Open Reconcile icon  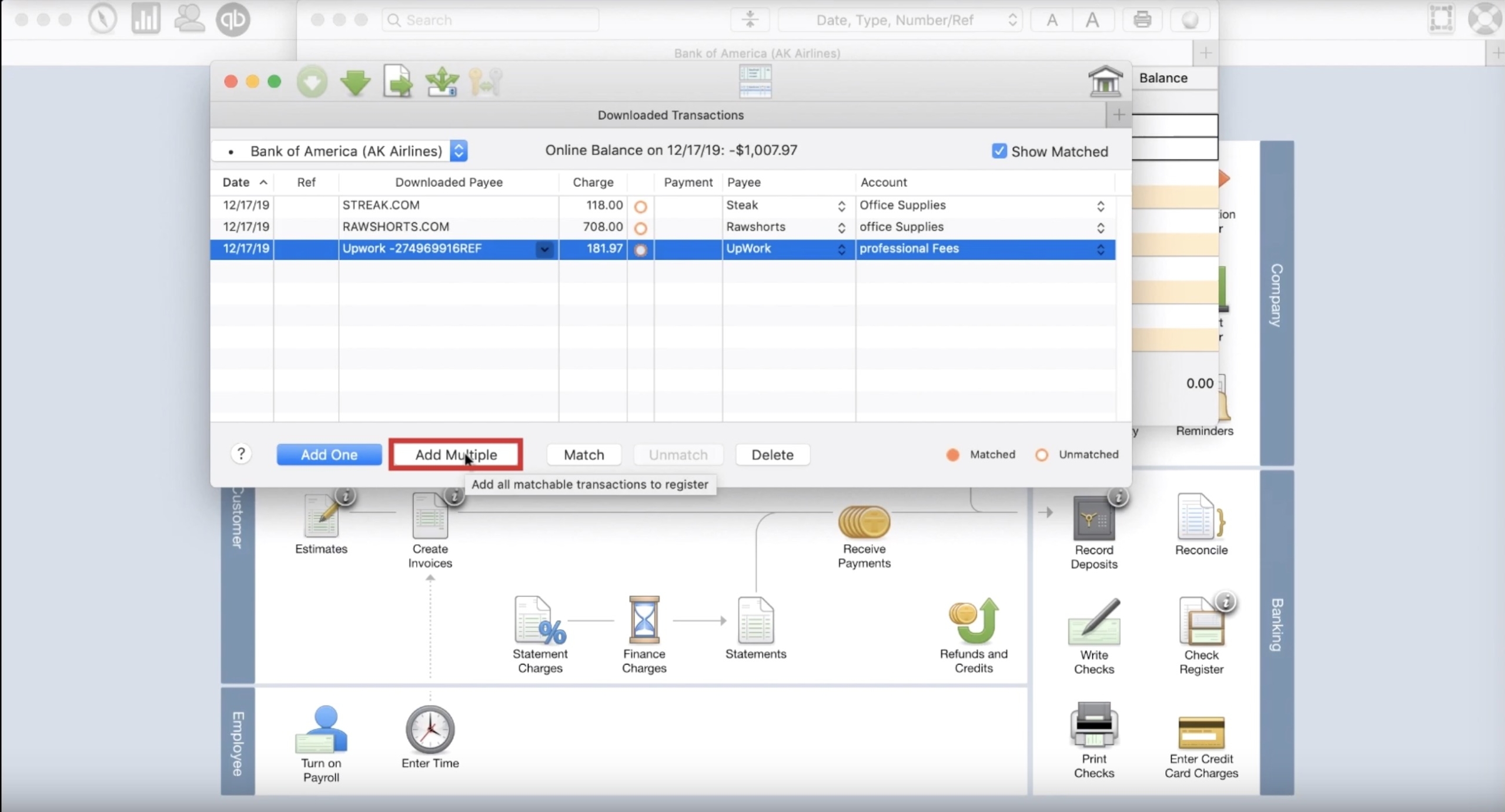point(1201,516)
